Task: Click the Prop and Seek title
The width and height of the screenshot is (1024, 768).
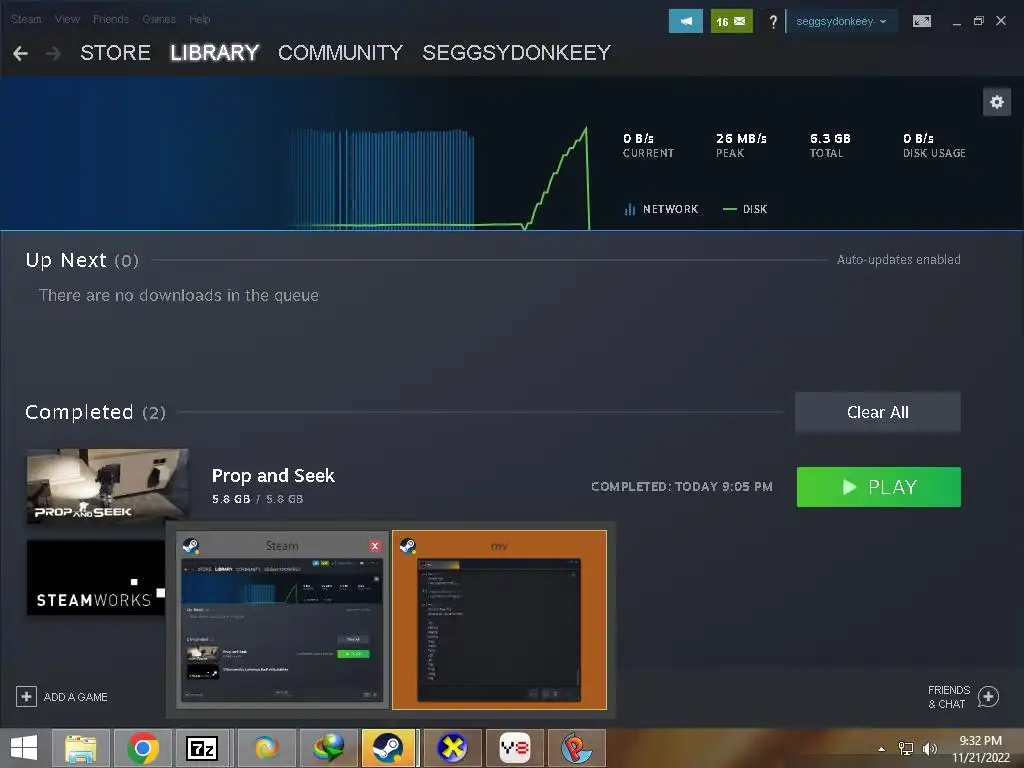Action: (x=273, y=475)
